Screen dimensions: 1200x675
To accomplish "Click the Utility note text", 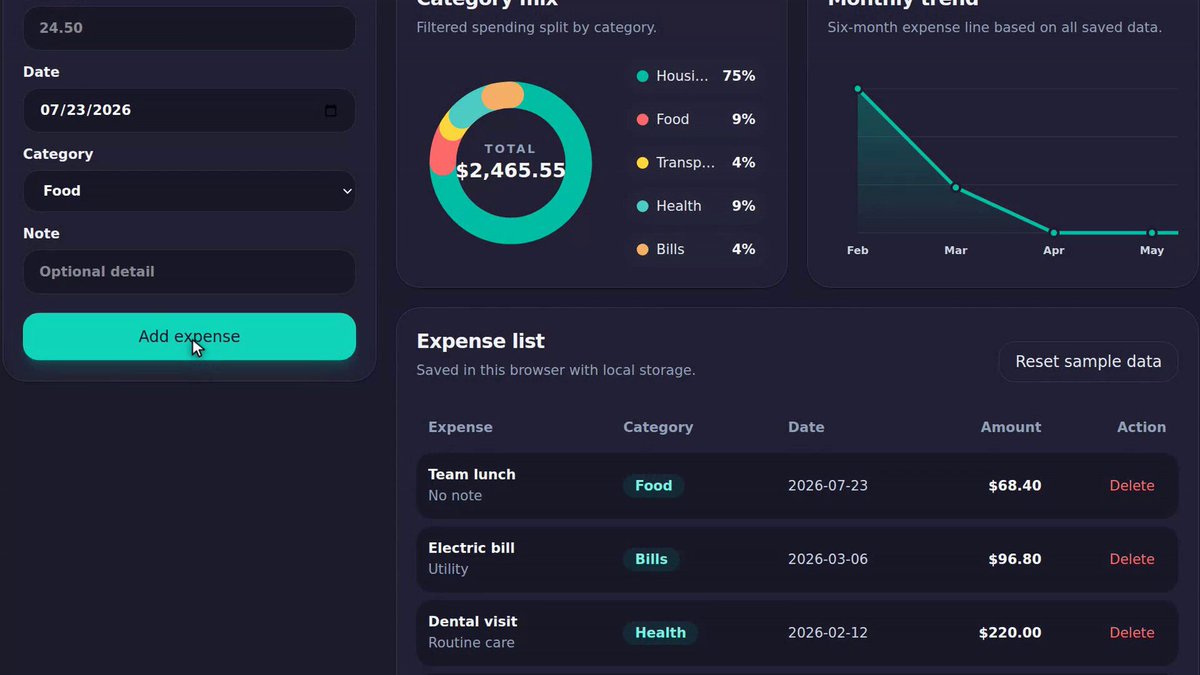I will point(448,569).
